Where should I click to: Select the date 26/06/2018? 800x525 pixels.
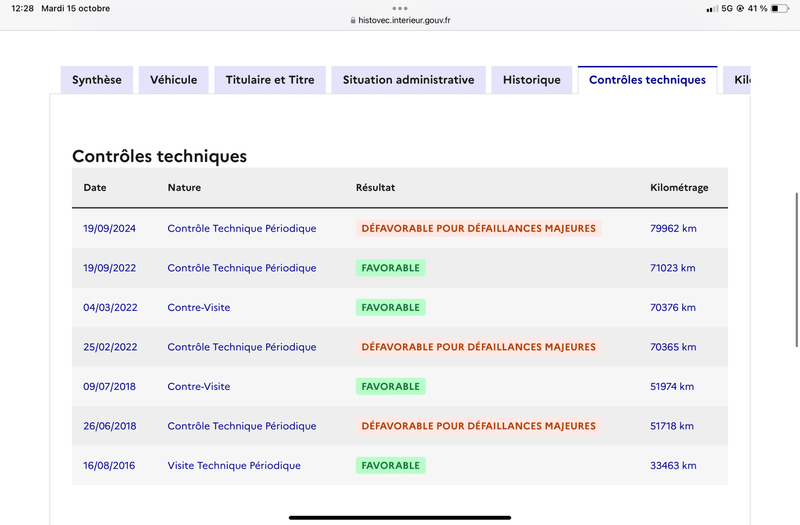(x=110, y=426)
